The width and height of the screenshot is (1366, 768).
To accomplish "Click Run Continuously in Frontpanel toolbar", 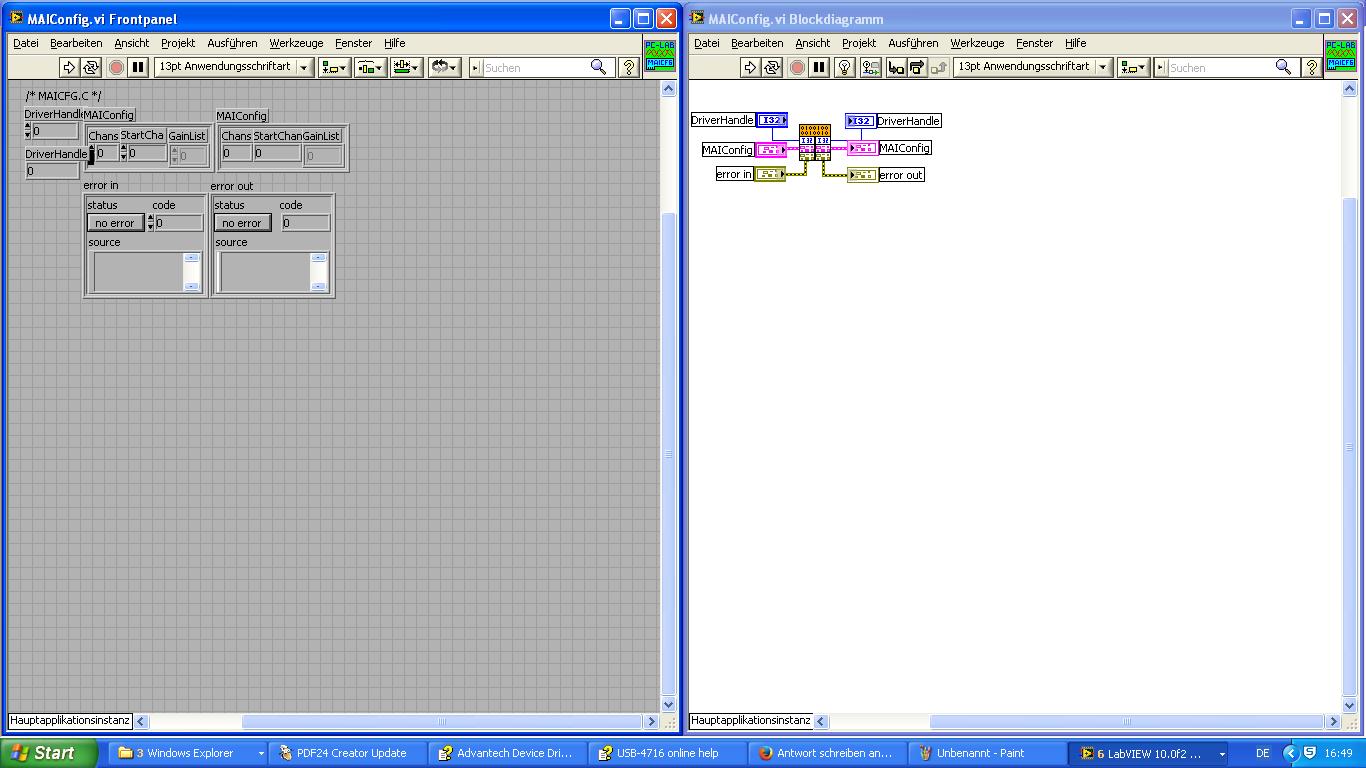I will coord(91,67).
